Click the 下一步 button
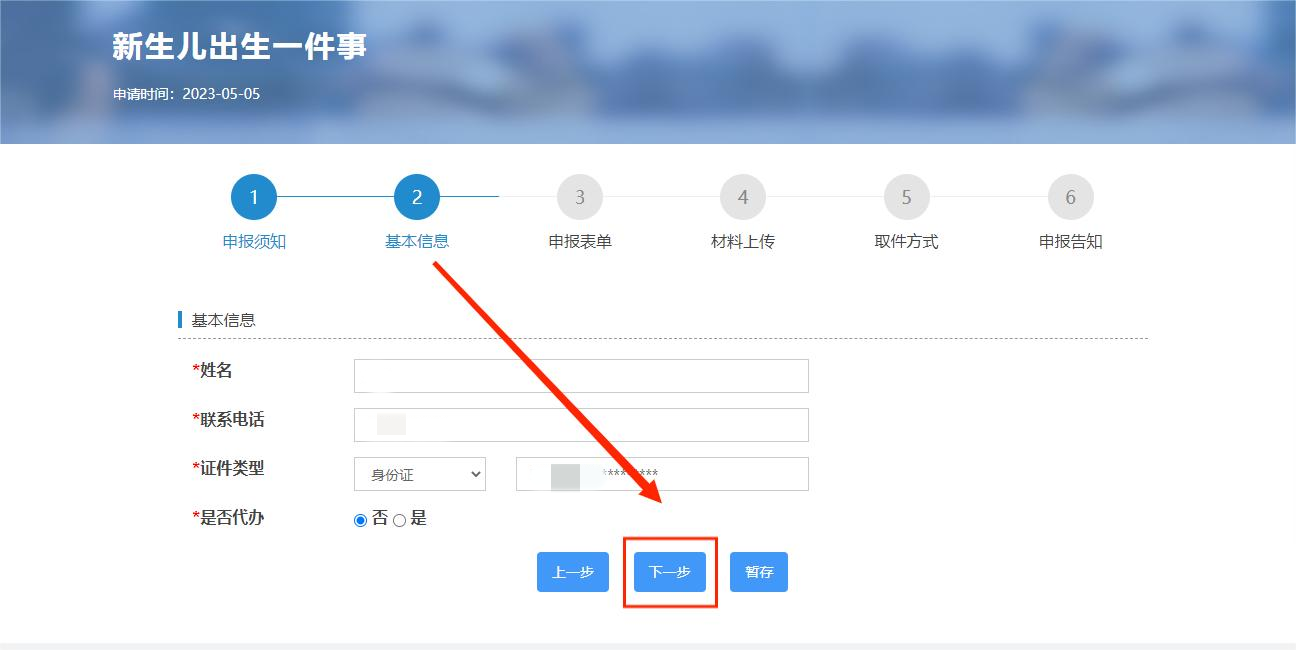This screenshot has width=1296, height=650. point(670,572)
